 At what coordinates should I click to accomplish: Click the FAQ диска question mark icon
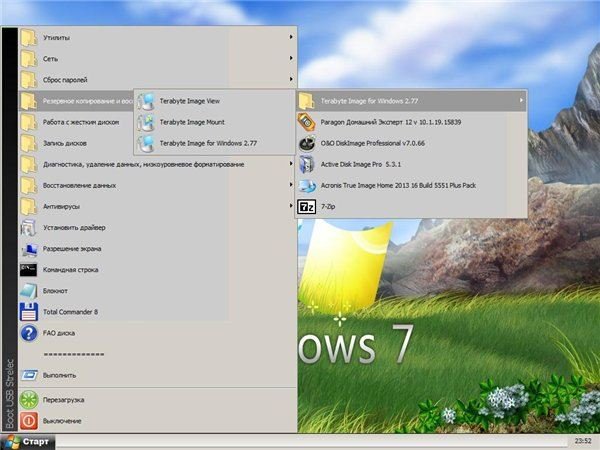point(29,333)
